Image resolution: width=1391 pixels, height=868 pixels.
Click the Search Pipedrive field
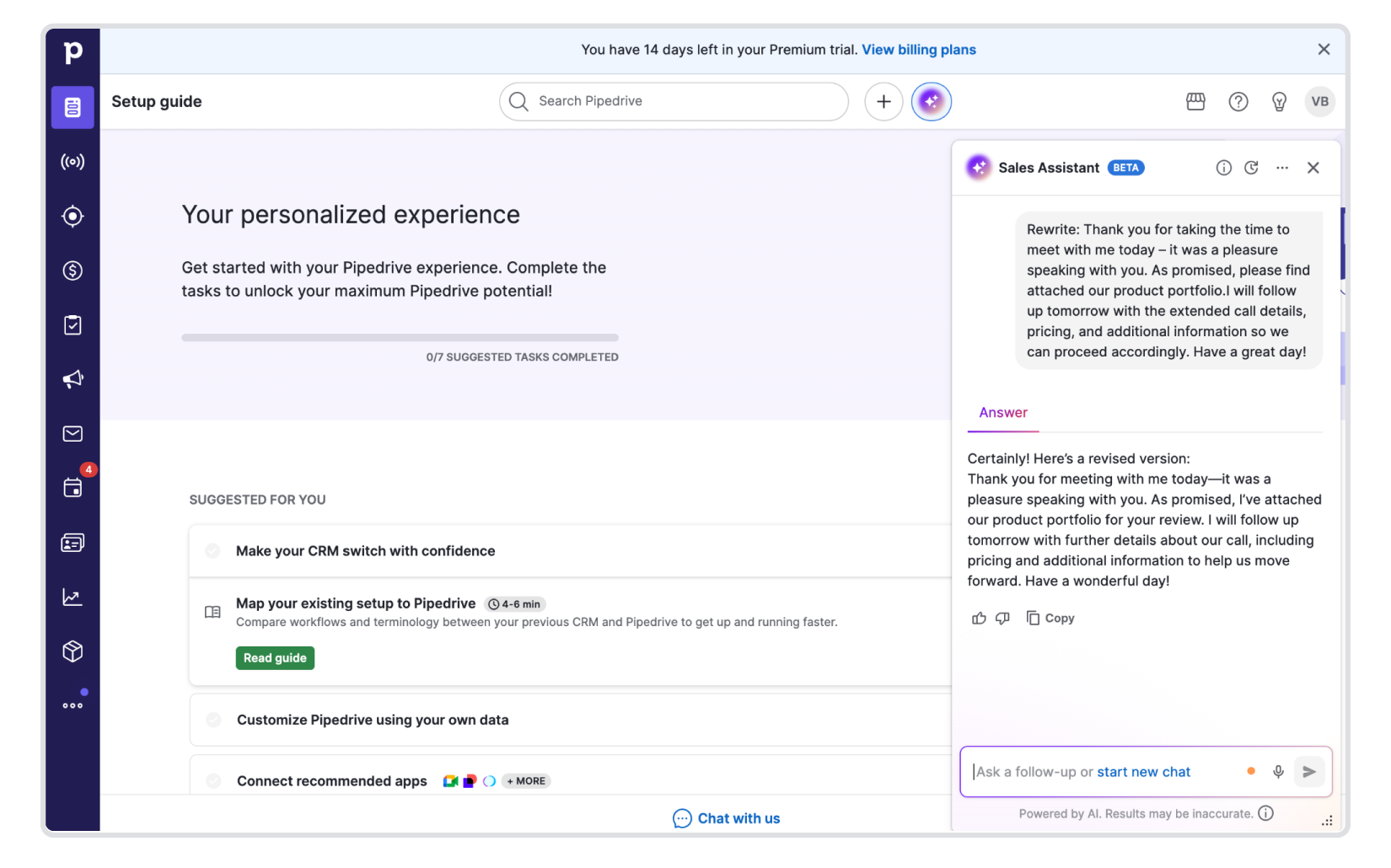pos(674,102)
